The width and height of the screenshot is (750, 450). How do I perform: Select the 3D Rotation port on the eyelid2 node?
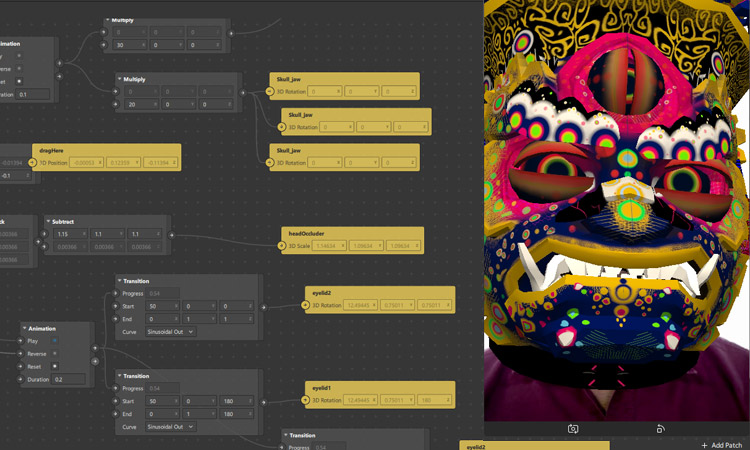[305, 305]
